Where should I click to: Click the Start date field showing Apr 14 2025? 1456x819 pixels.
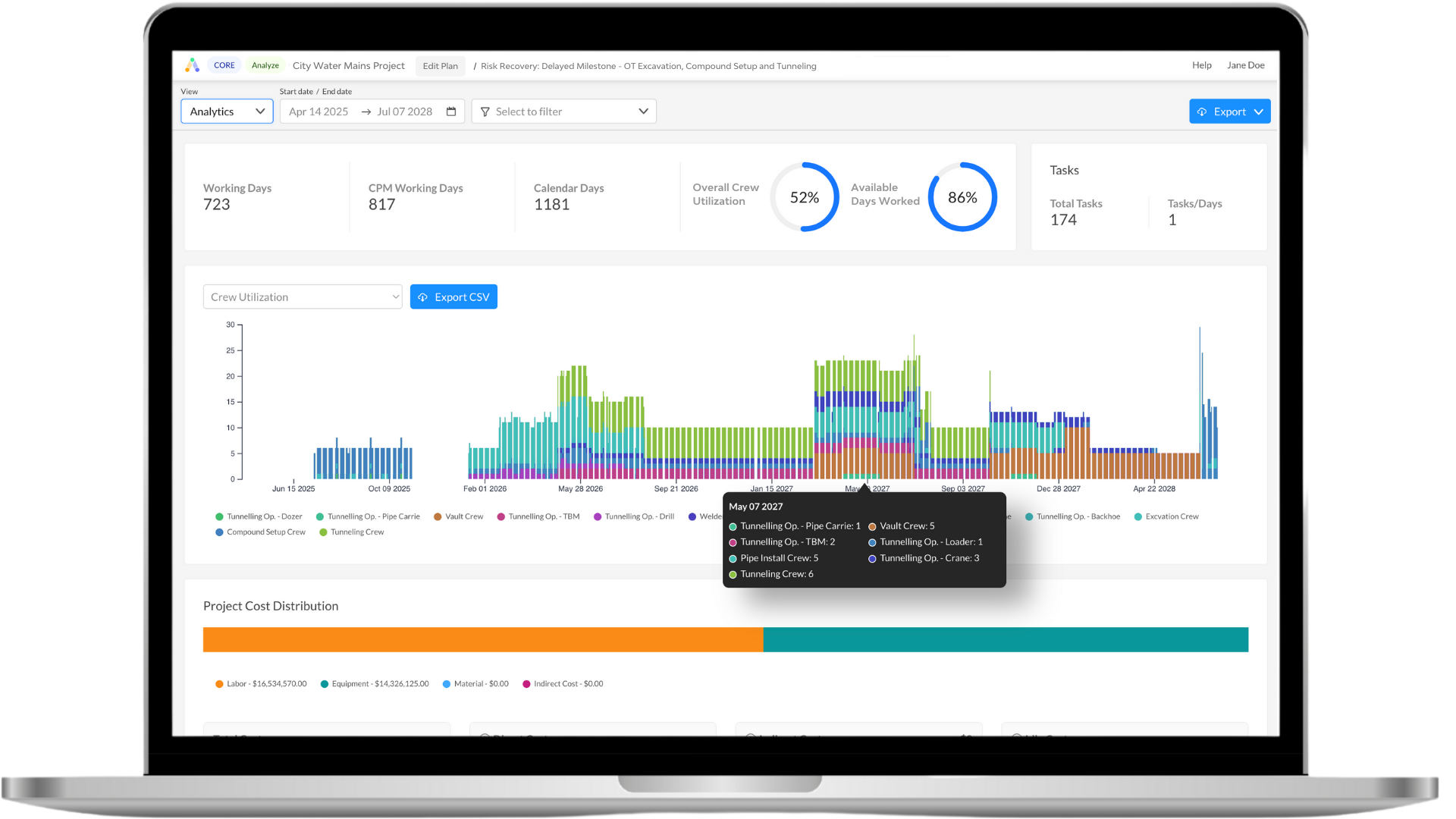click(x=318, y=111)
